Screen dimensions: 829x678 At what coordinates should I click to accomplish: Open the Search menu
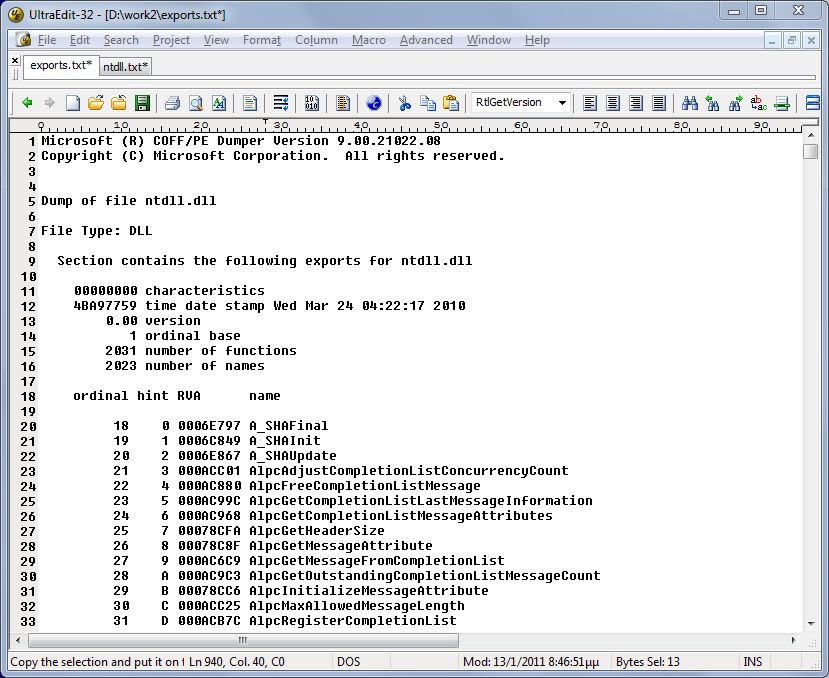tap(121, 40)
